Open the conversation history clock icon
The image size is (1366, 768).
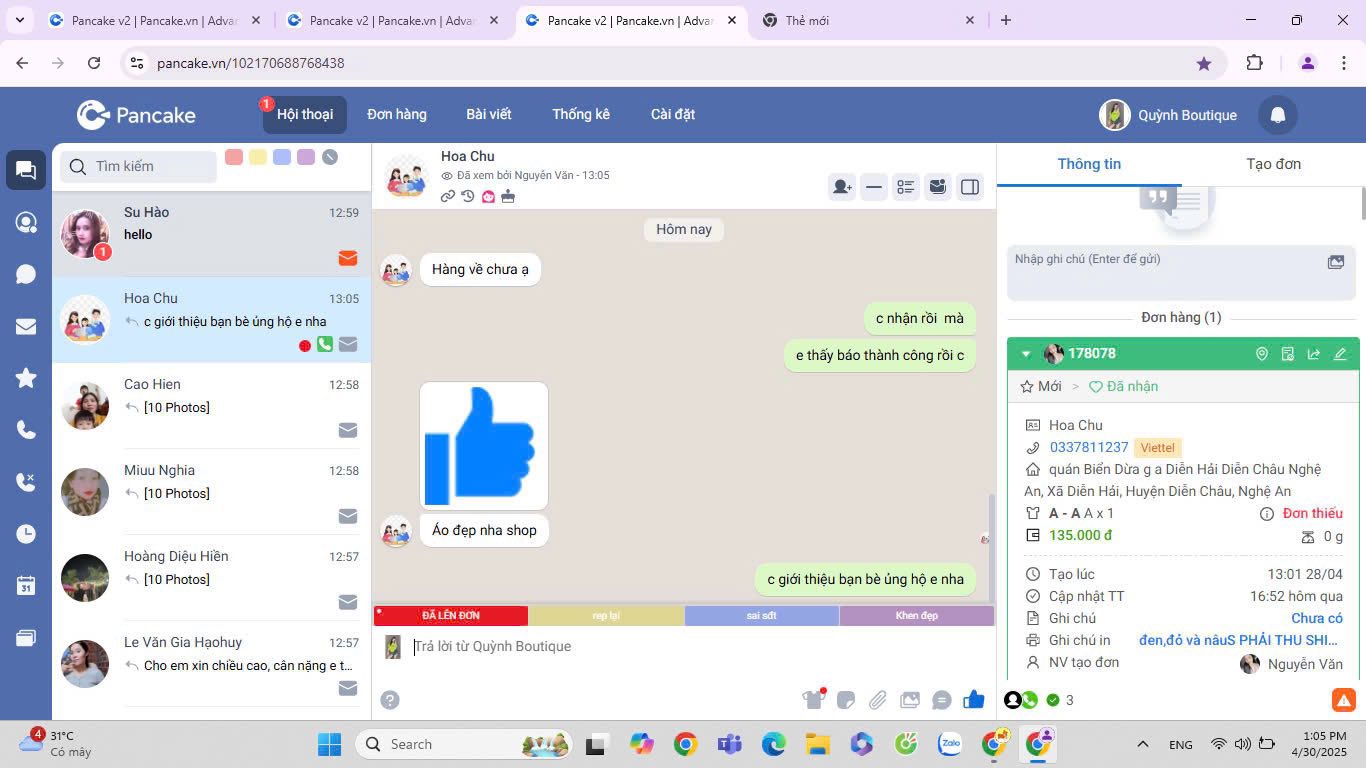(x=468, y=196)
